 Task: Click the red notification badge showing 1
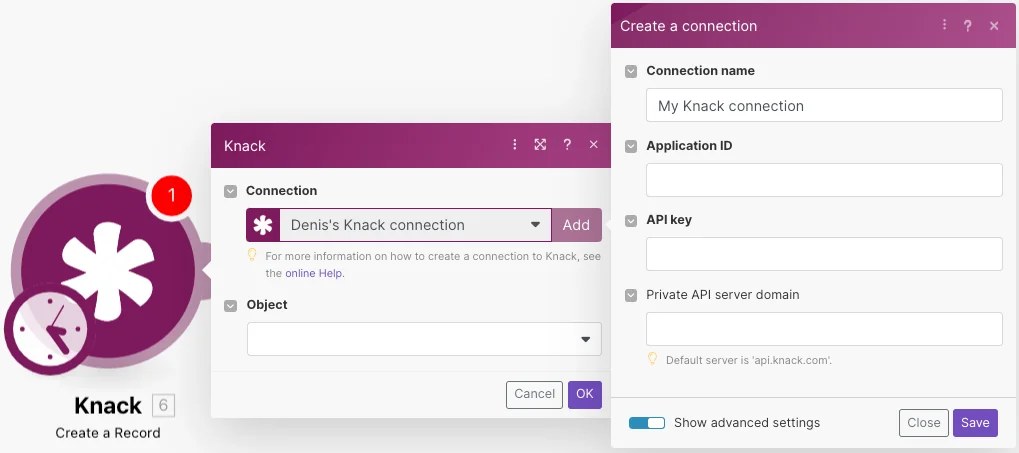(x=172, y=196)
